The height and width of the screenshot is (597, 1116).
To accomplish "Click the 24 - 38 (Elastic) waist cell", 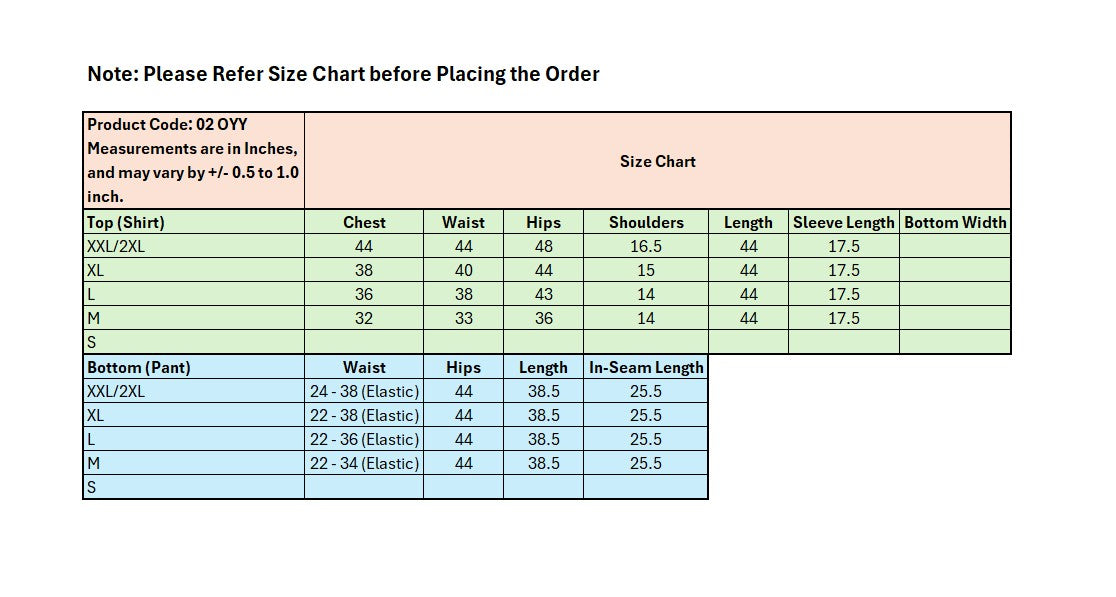I will 364,392.
